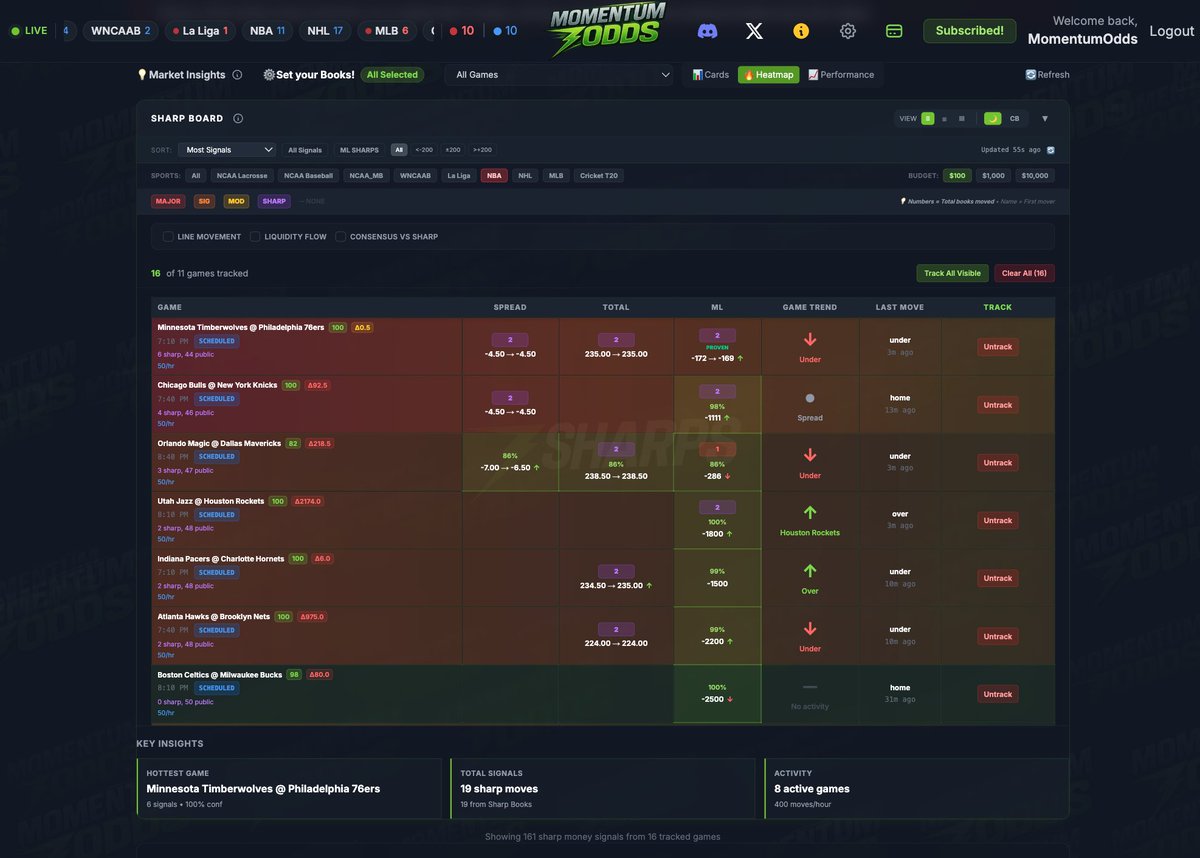The width and height of the screenshot is (1200, 858).
Task: Toggle the MOD signal filter
Action: [x=236, y=201]
